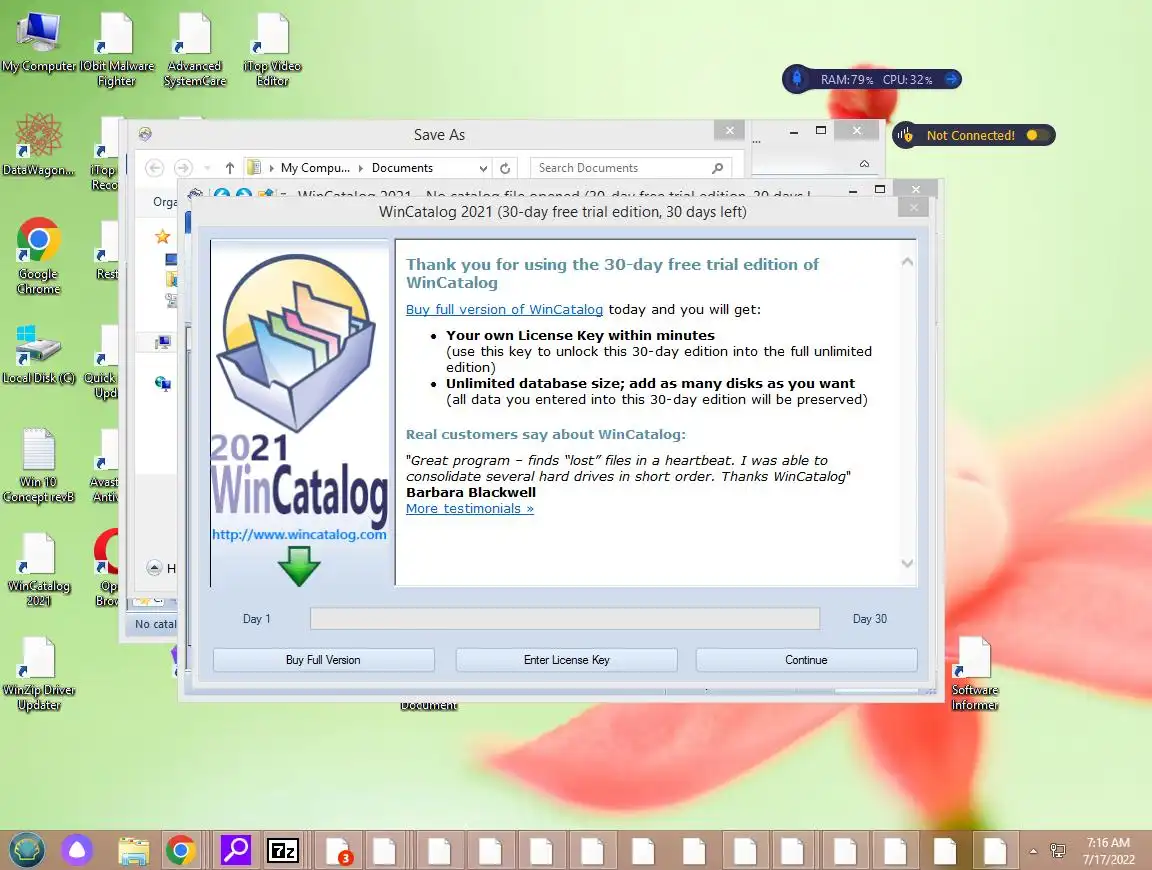Click Back arrow in Save As dialog

[x=154, y=168]
